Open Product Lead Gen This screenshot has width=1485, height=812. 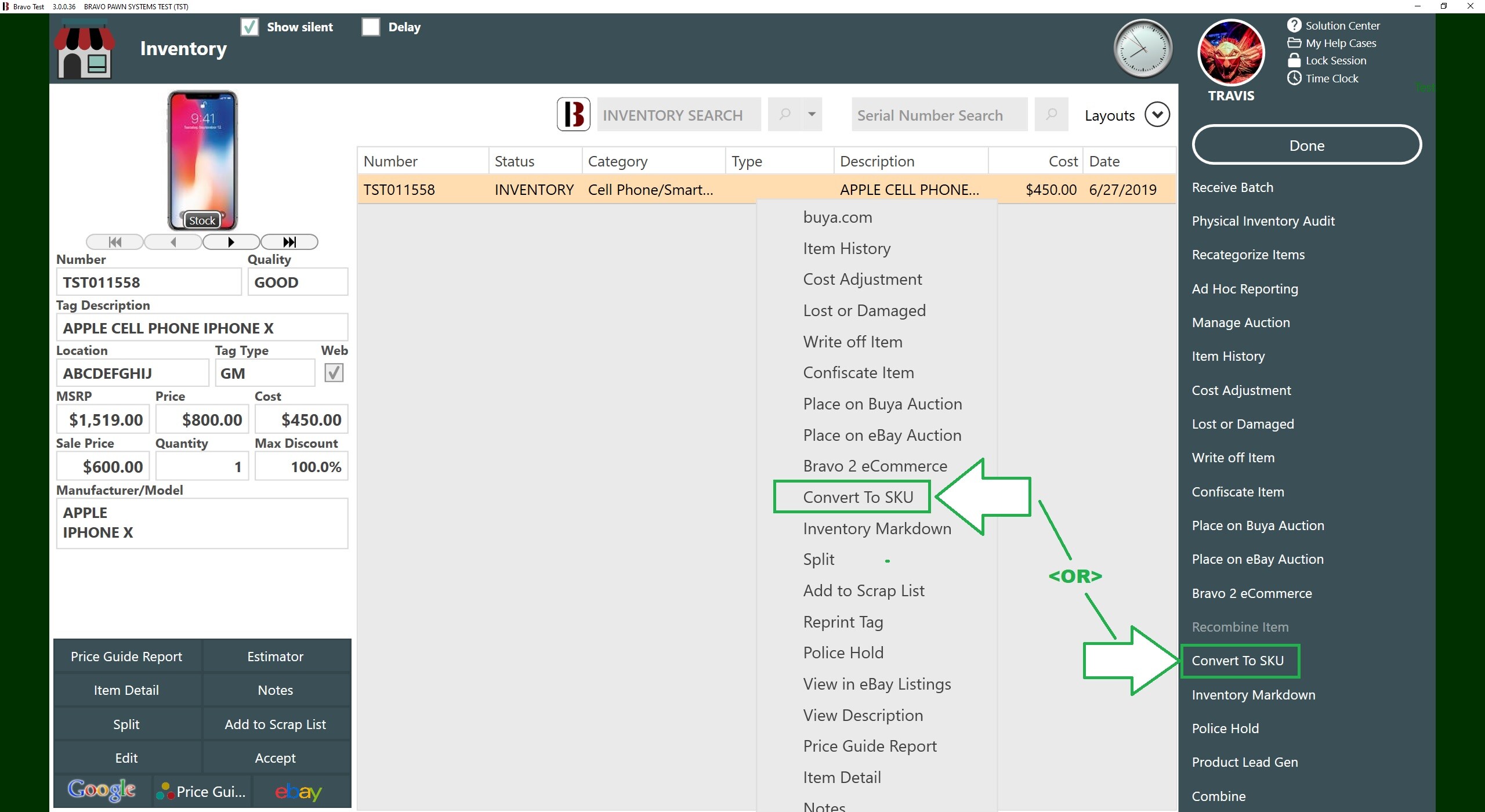(1245, 762)
